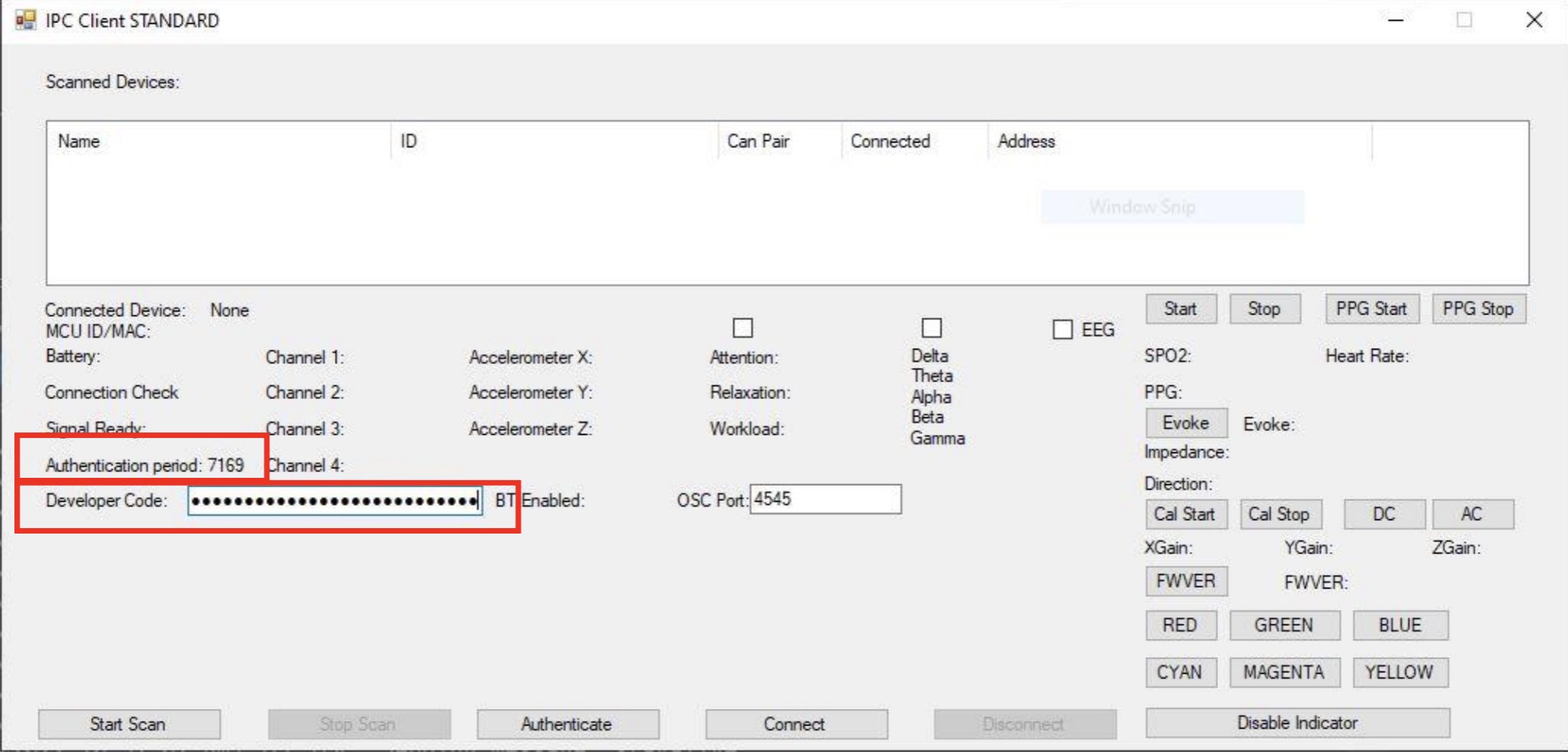Select the OSC Port input field
Screen dimensions: 1568x755
tap(825, 500)
